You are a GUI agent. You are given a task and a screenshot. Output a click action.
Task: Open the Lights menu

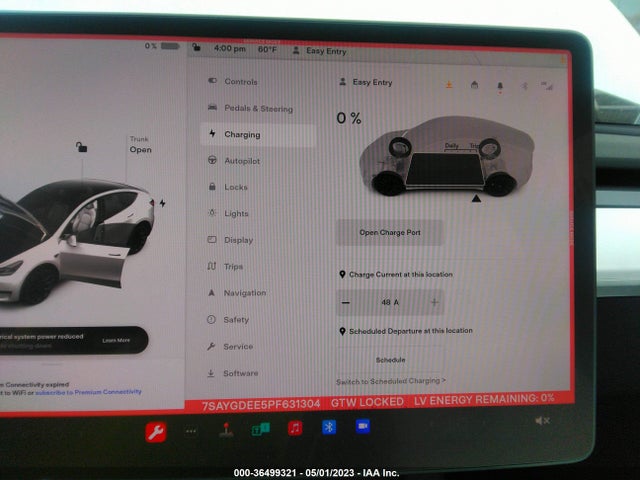coord(228,213)
